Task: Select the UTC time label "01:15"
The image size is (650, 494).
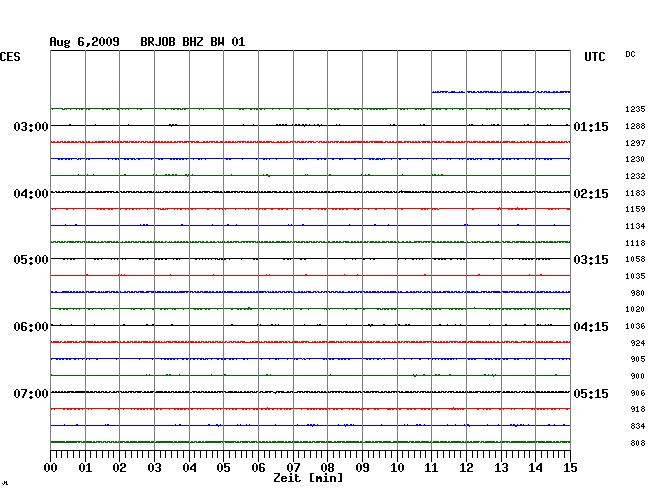Action: click(x=591, y=126)
